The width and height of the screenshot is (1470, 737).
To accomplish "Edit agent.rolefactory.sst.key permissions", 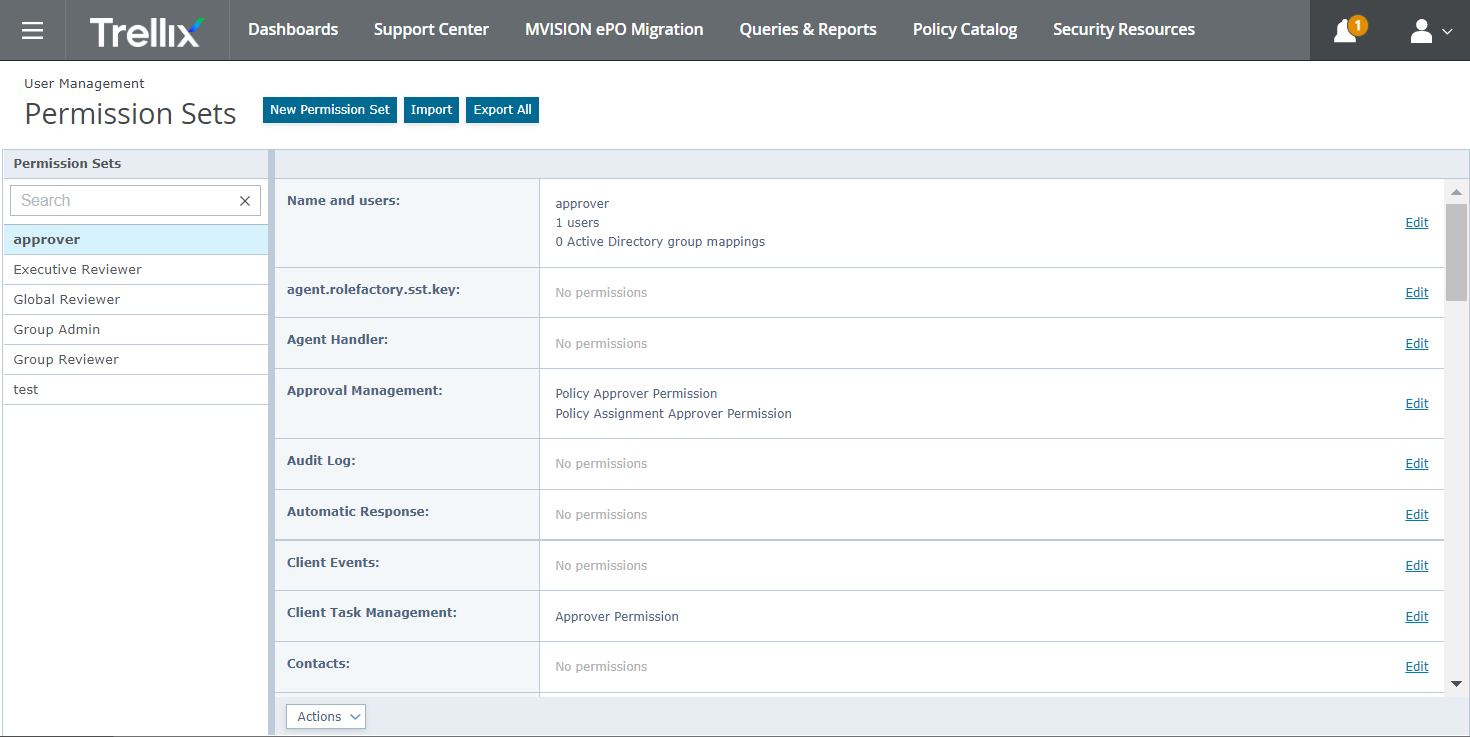I will click(x=1416, y=293).
